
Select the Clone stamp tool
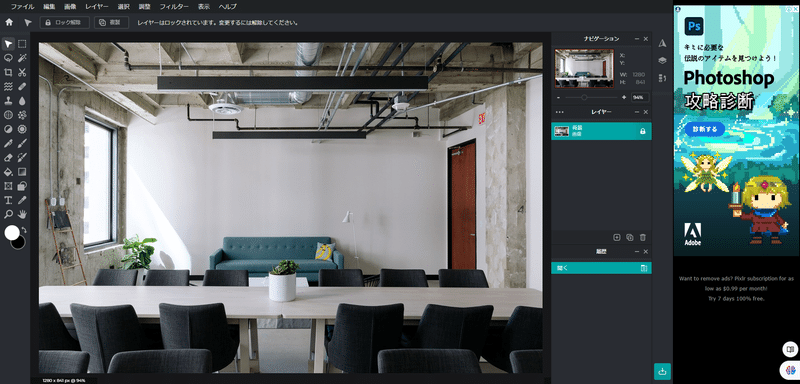(8, 101)
